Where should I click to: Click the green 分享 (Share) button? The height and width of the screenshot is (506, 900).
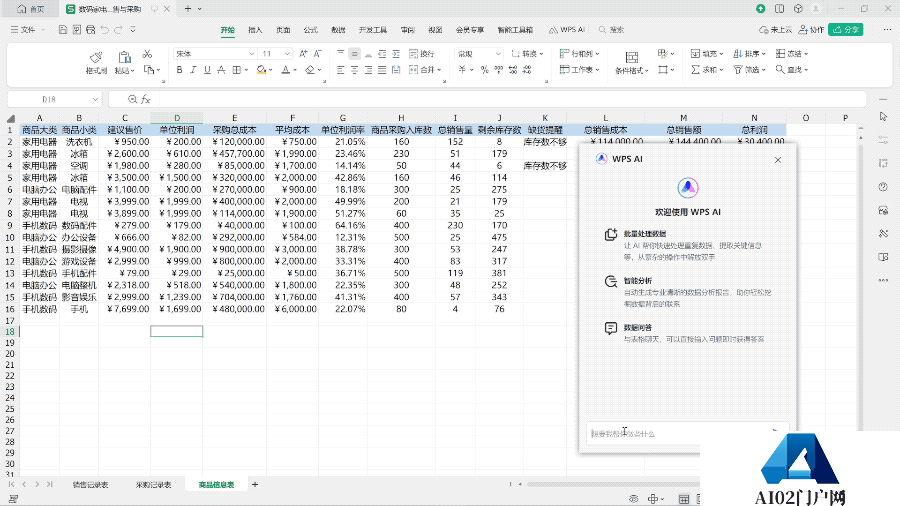pos(846,30)
